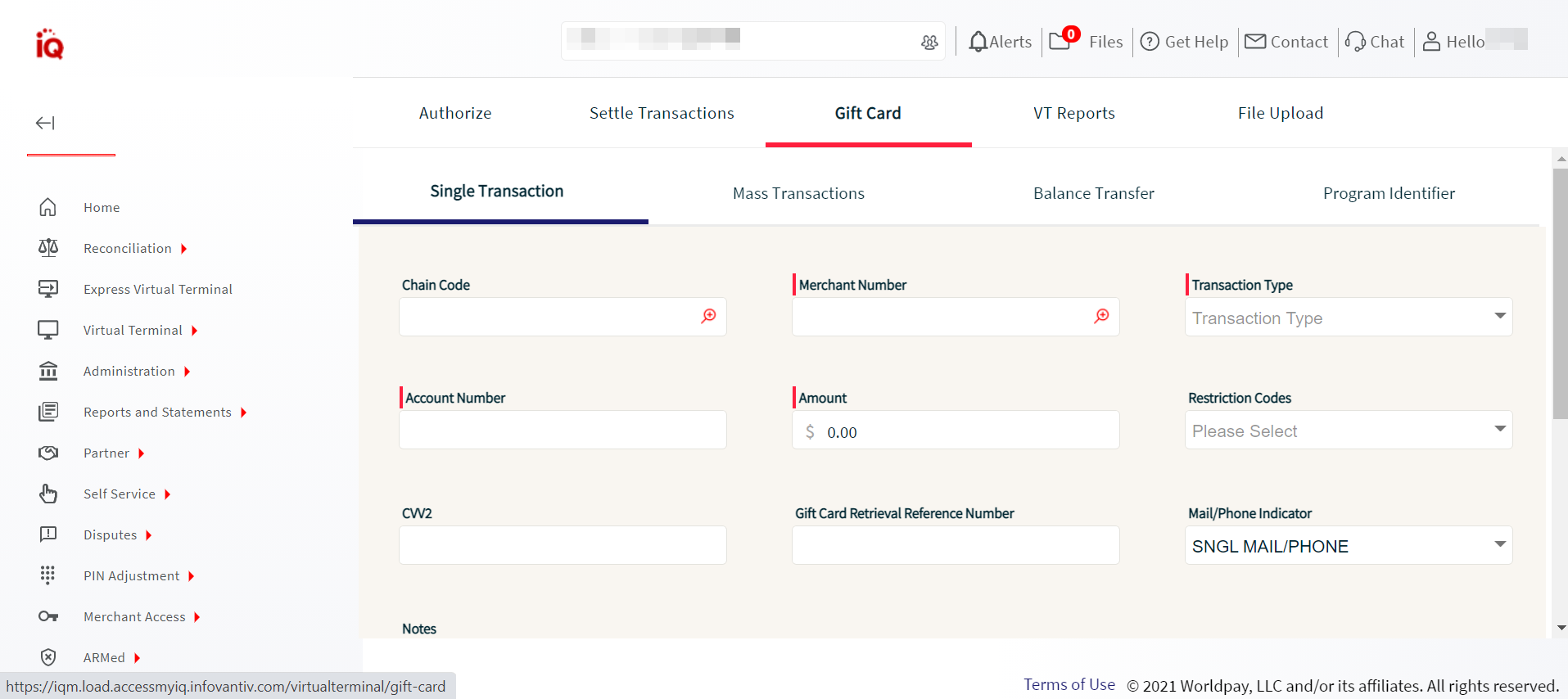Open the Restriction Codes dropdown
The height and width of the screenshot is (699, 1568).
tap(1348, 430)
